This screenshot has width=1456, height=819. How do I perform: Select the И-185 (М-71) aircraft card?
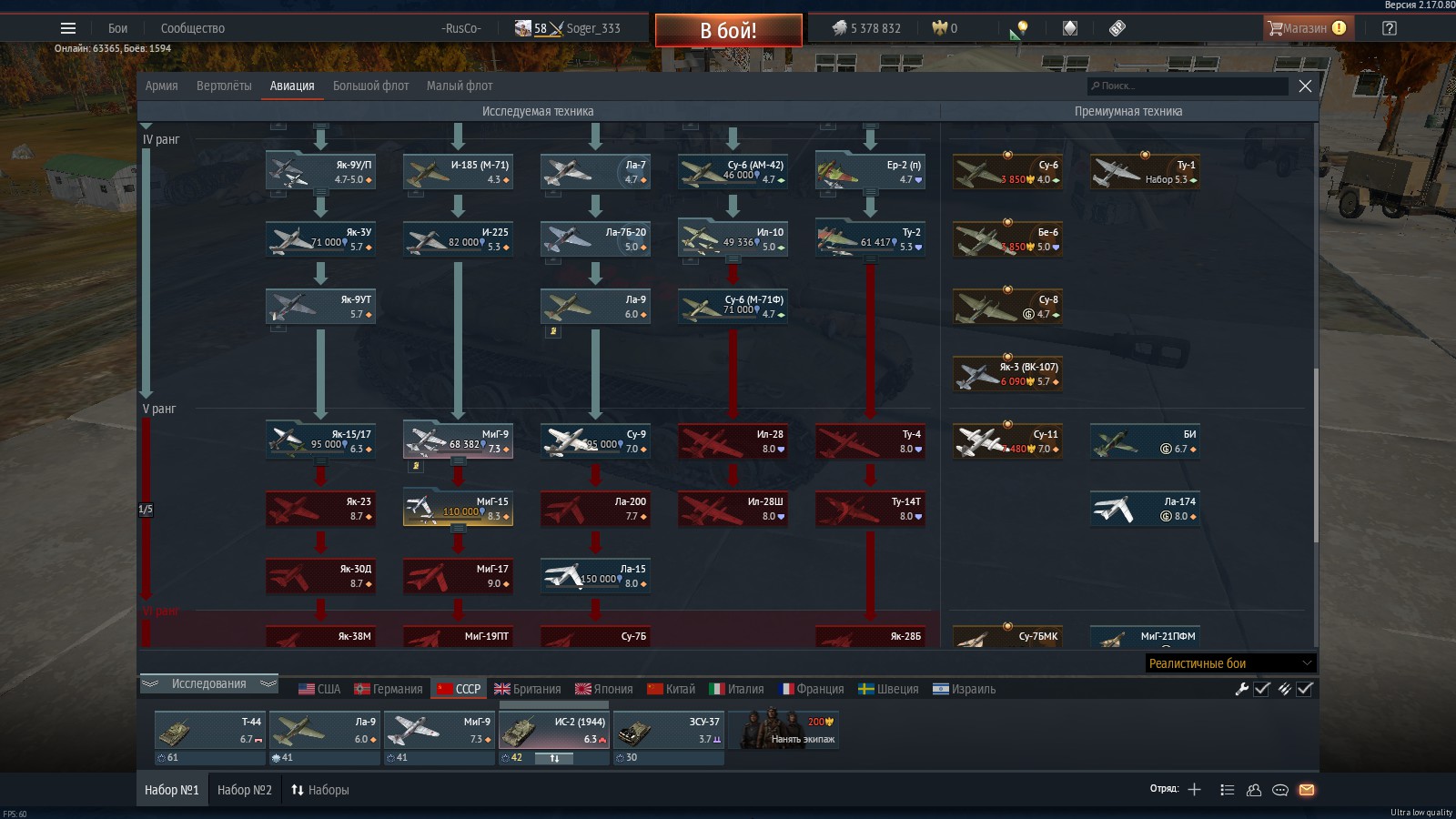click(x=458, y=171)
